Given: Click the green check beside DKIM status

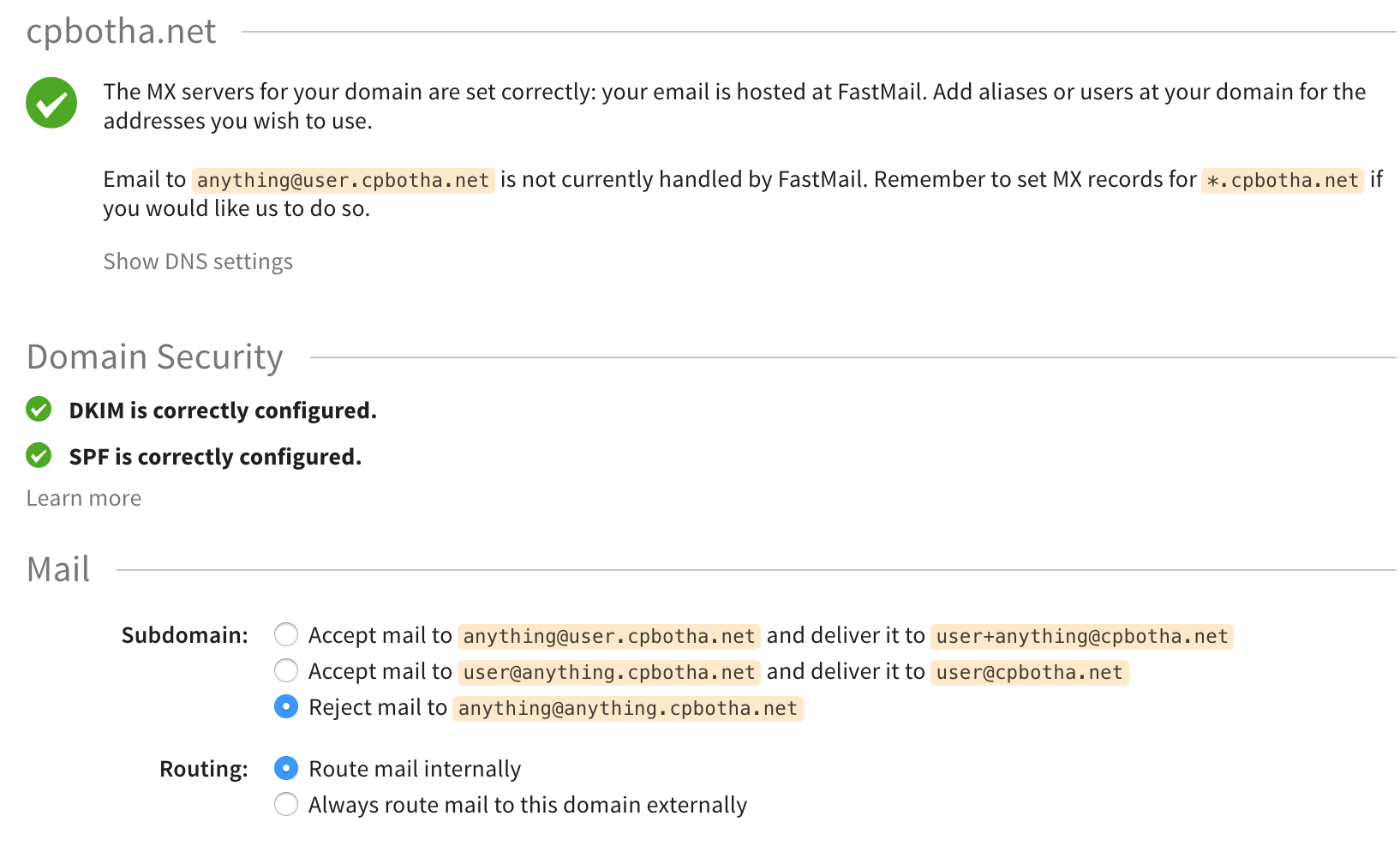Looking at the screenshot, I should (x=39, y=410).
